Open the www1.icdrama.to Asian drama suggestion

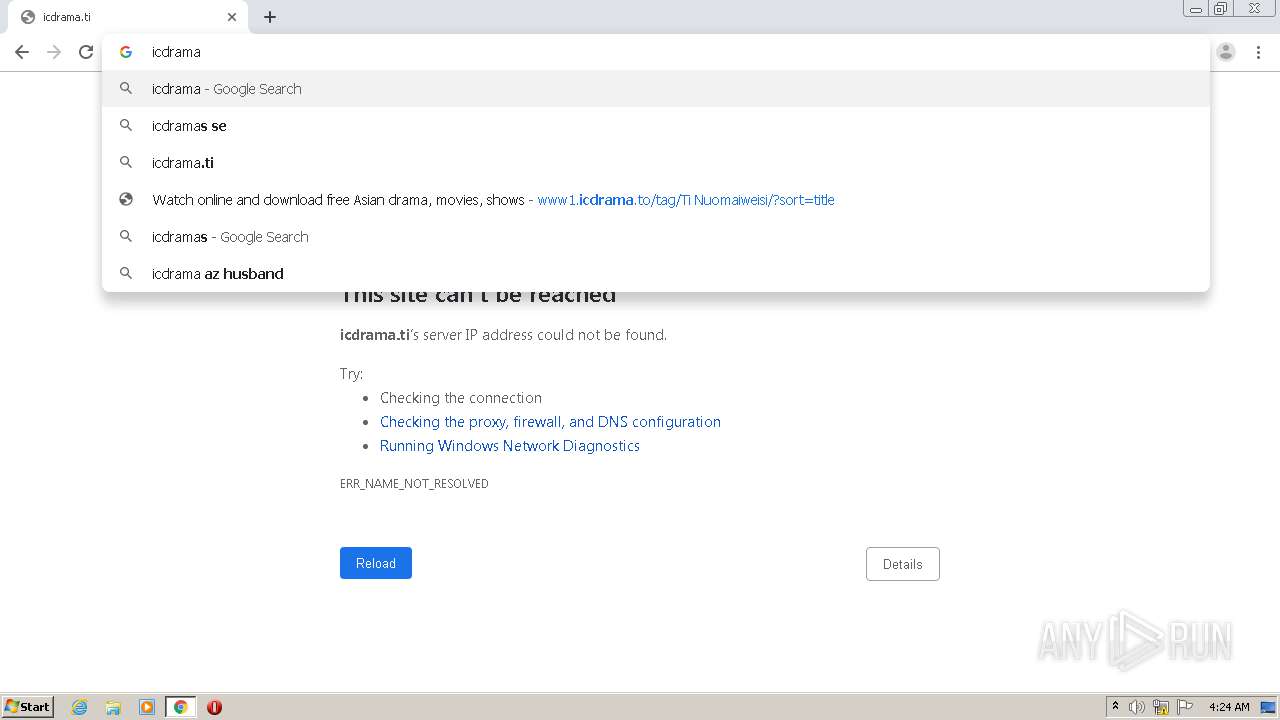[655, 200]
